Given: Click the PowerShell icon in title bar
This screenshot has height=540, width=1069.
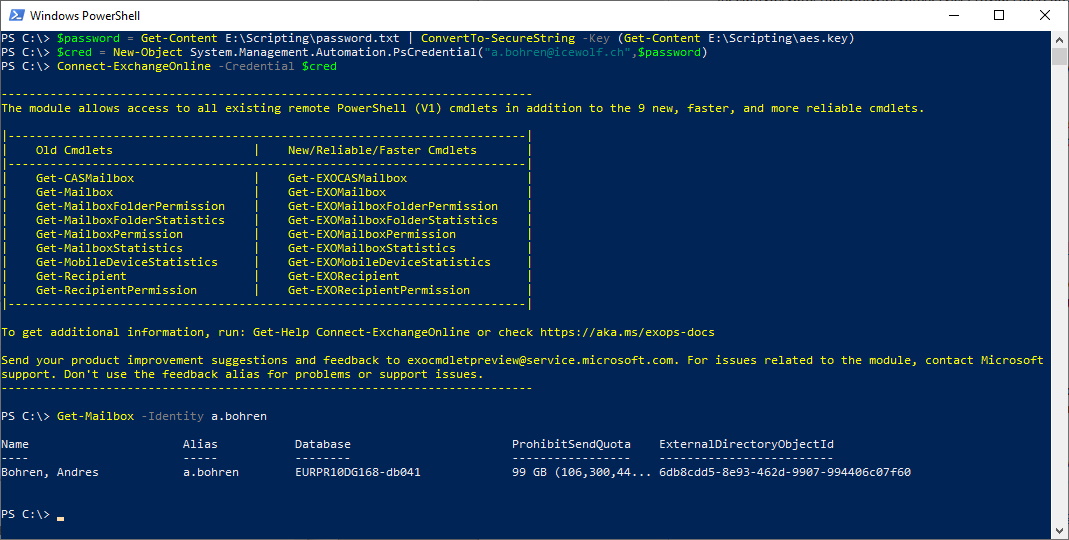Looking at the screenshot, I should (x=15, y=15).
